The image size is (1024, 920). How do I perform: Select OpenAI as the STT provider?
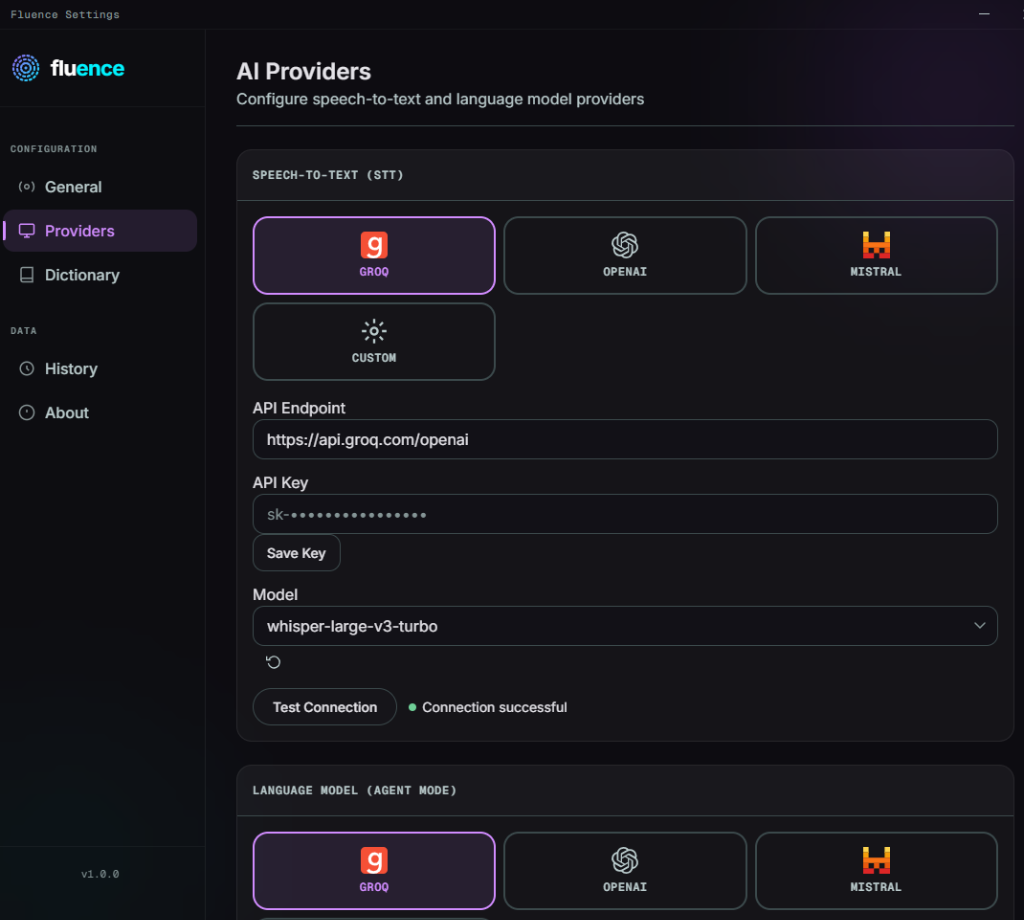coord(625,255)
